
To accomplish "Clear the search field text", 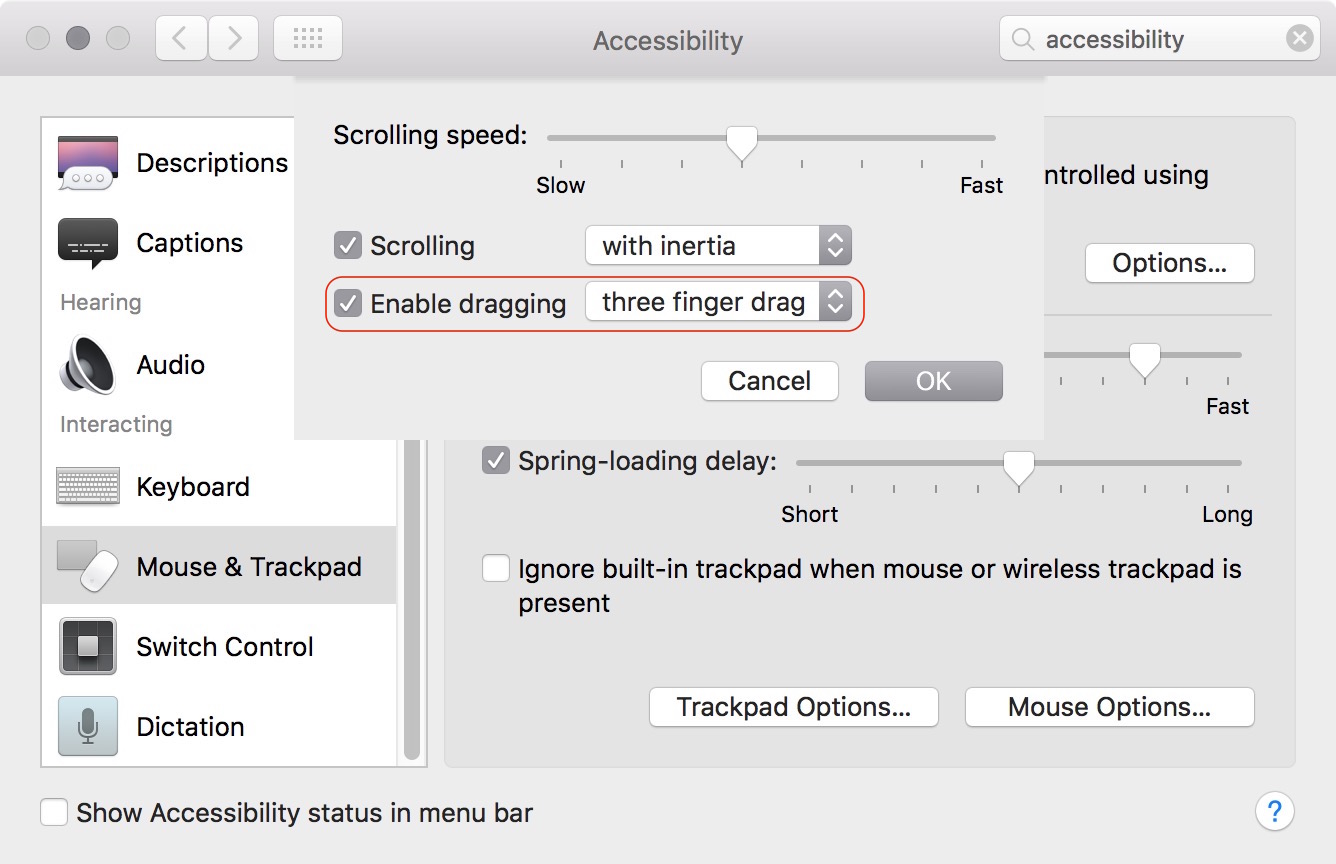I will point(1299,39).
